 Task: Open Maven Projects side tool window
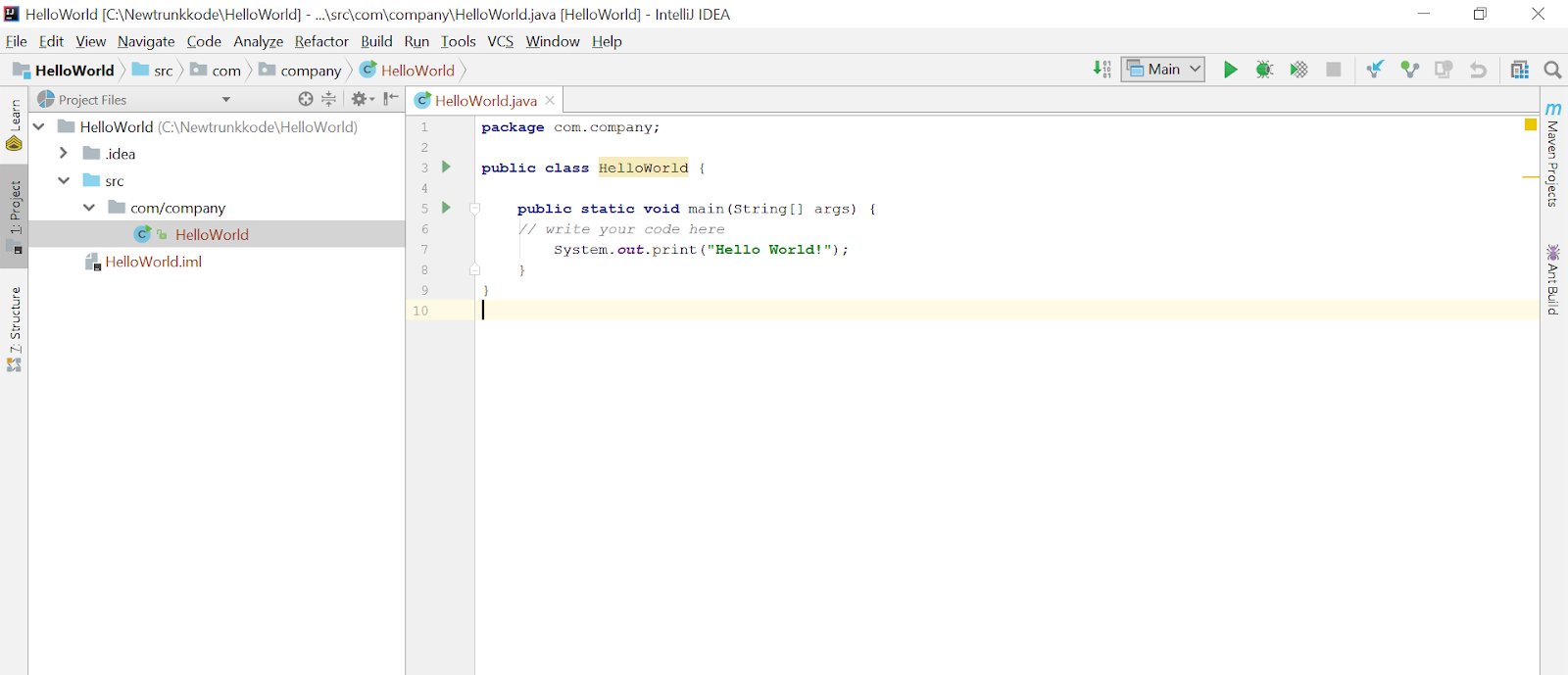coord(1553,154)
